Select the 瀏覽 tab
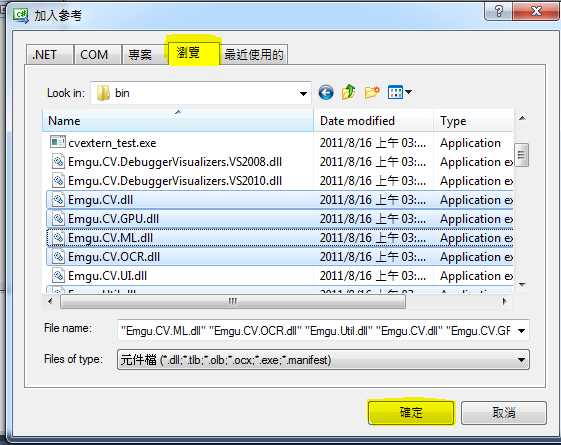Viewport: 561px width, 445px height. (194, 53)
